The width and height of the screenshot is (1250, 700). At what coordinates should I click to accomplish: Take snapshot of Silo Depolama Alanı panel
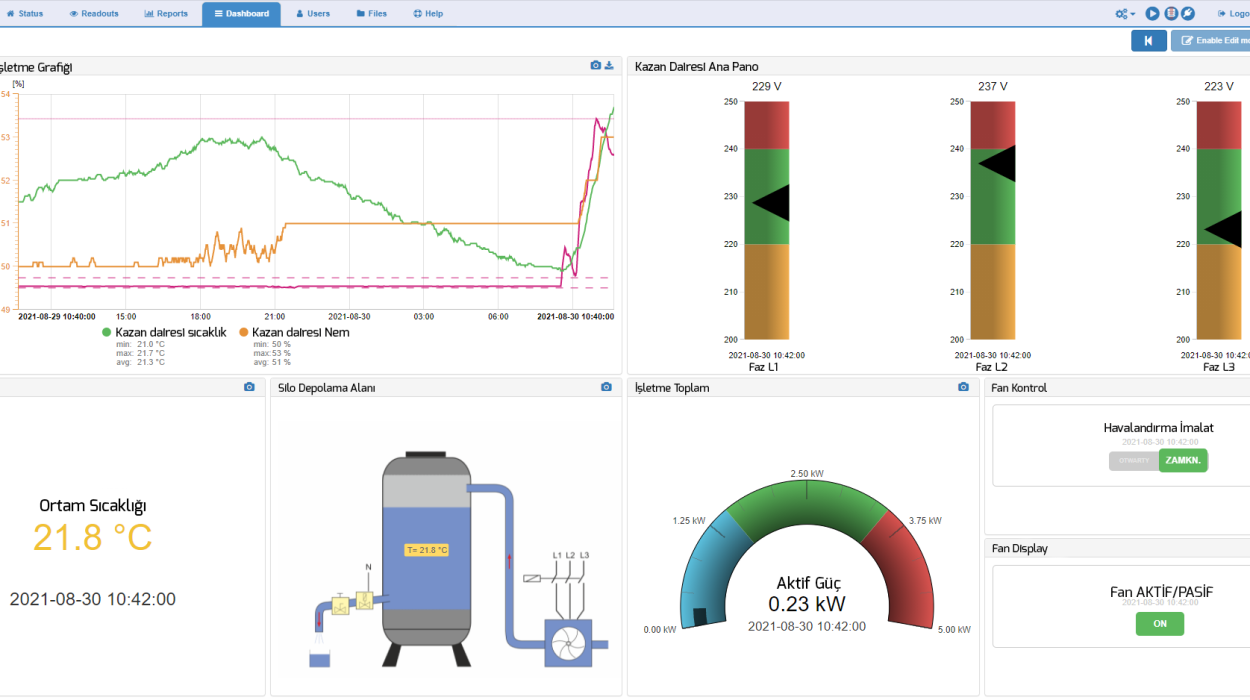(x=606, y=387)
